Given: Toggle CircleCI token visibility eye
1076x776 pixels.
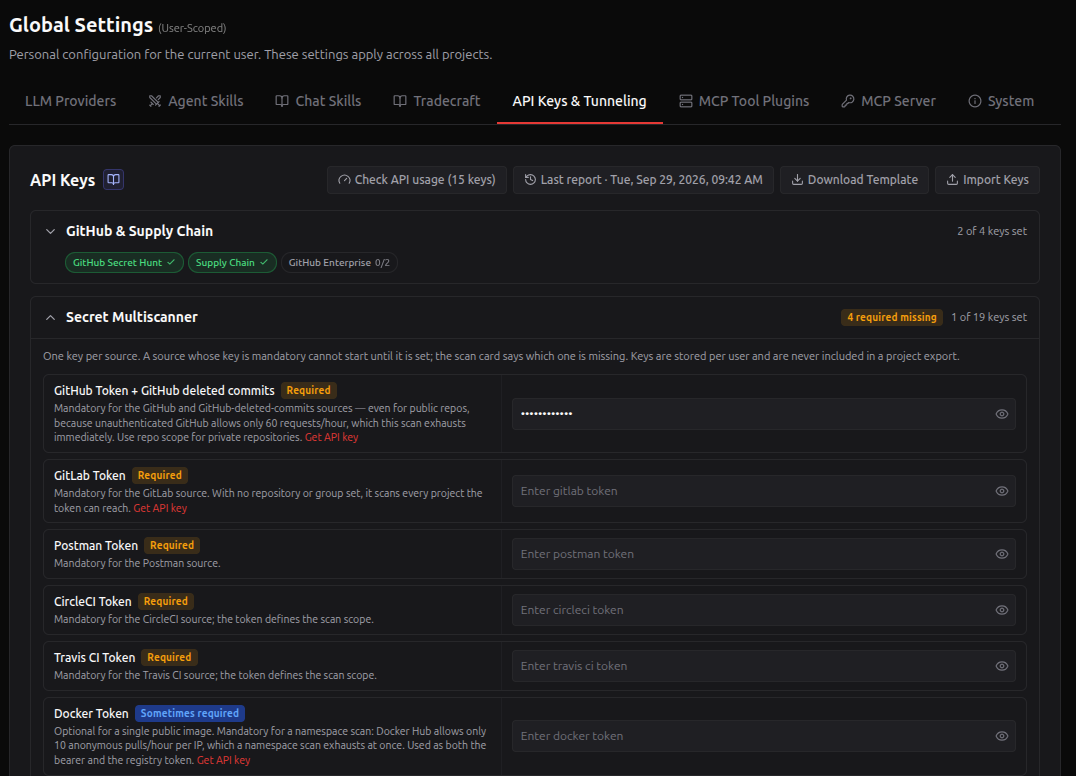Looking at the screenshot, I should point(1002,610).
